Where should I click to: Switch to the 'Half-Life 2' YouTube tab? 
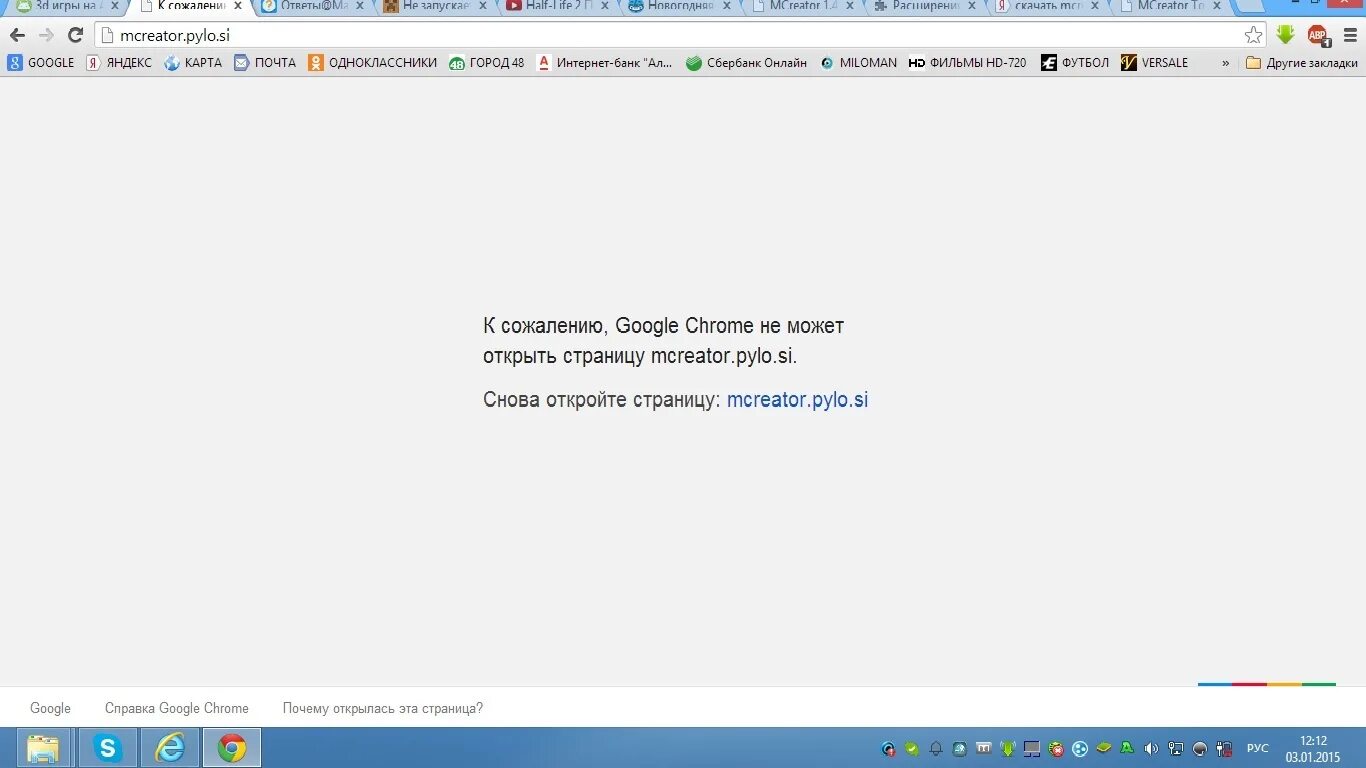click(x=558, y=6)
